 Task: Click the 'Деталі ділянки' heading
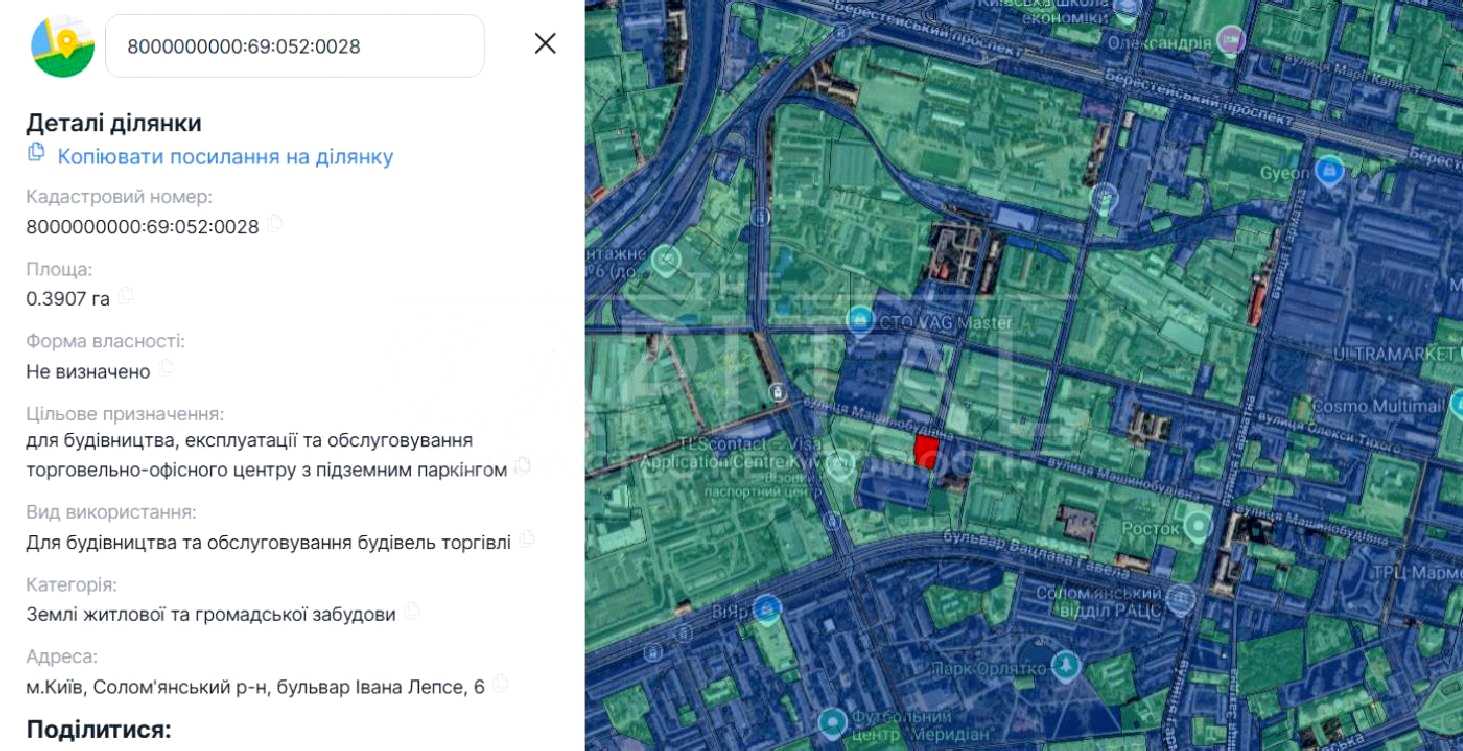[114, 123]
